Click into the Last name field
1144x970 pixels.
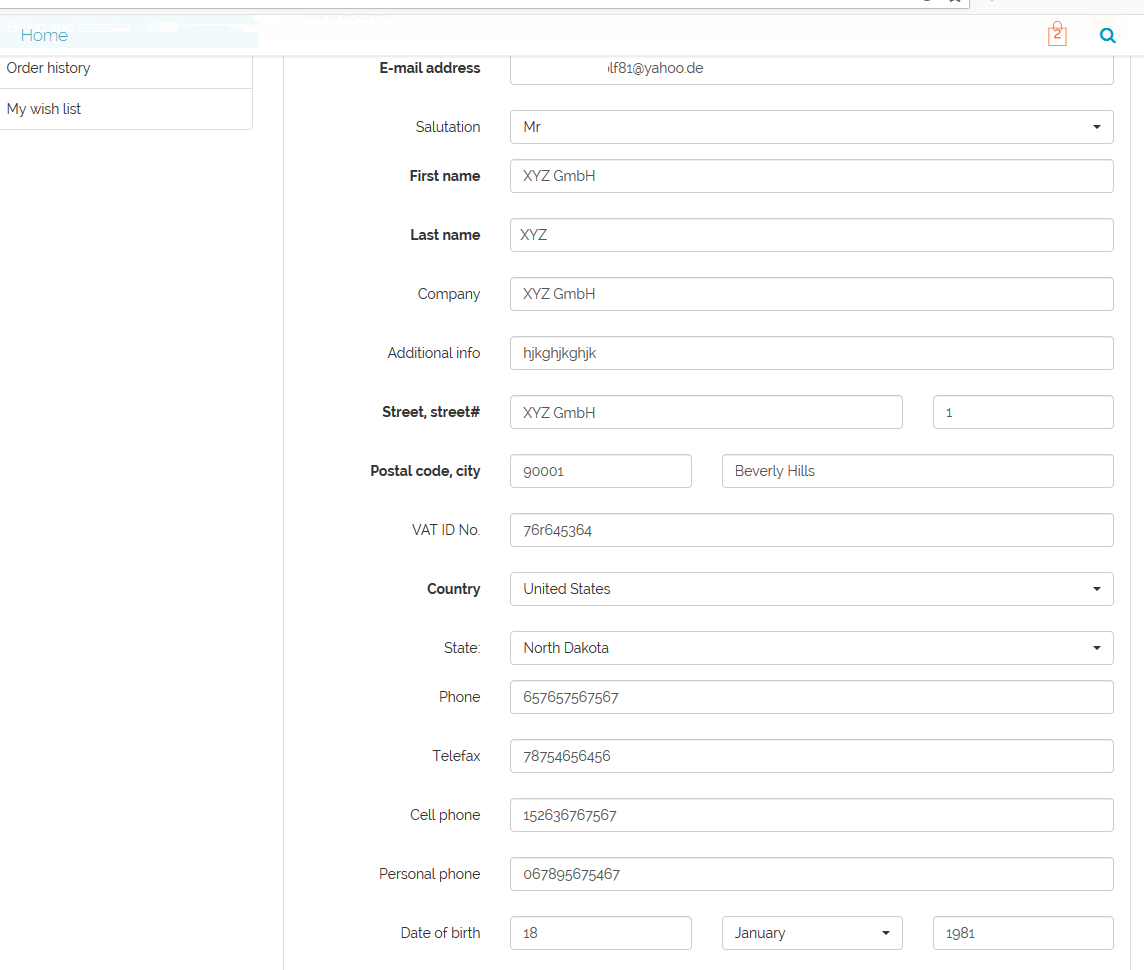(811, 235)
